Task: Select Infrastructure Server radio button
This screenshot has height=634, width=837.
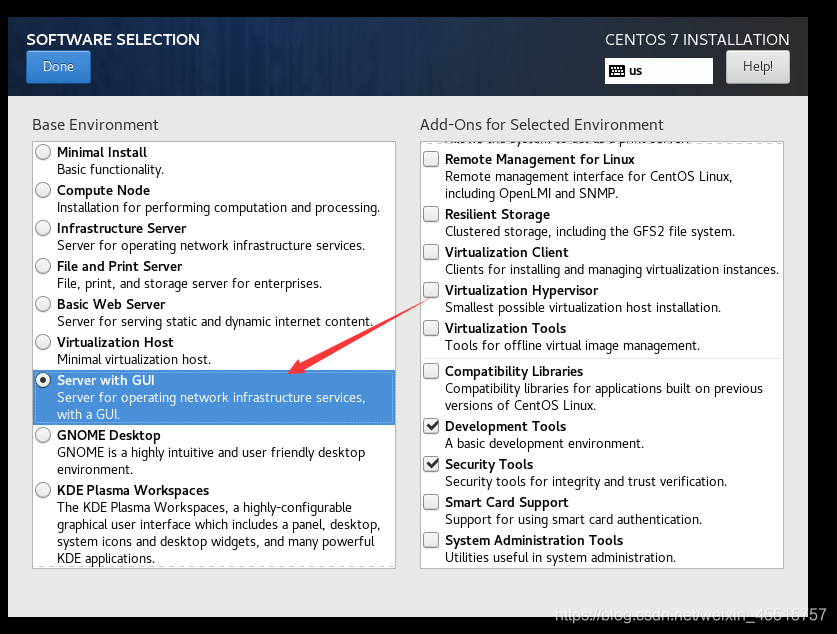Action: (43, 228)
